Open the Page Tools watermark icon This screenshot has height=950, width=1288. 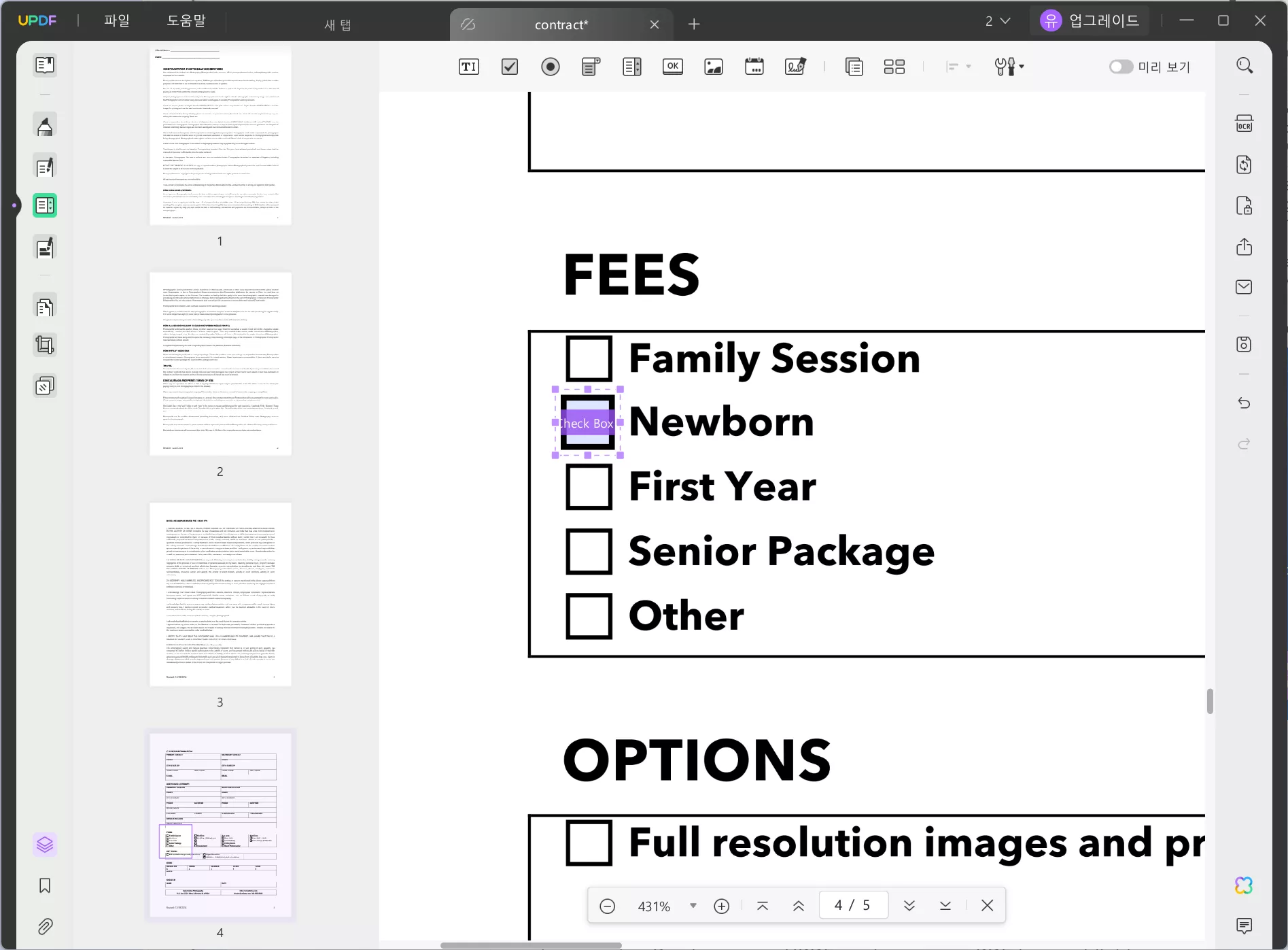coord(45,386)
